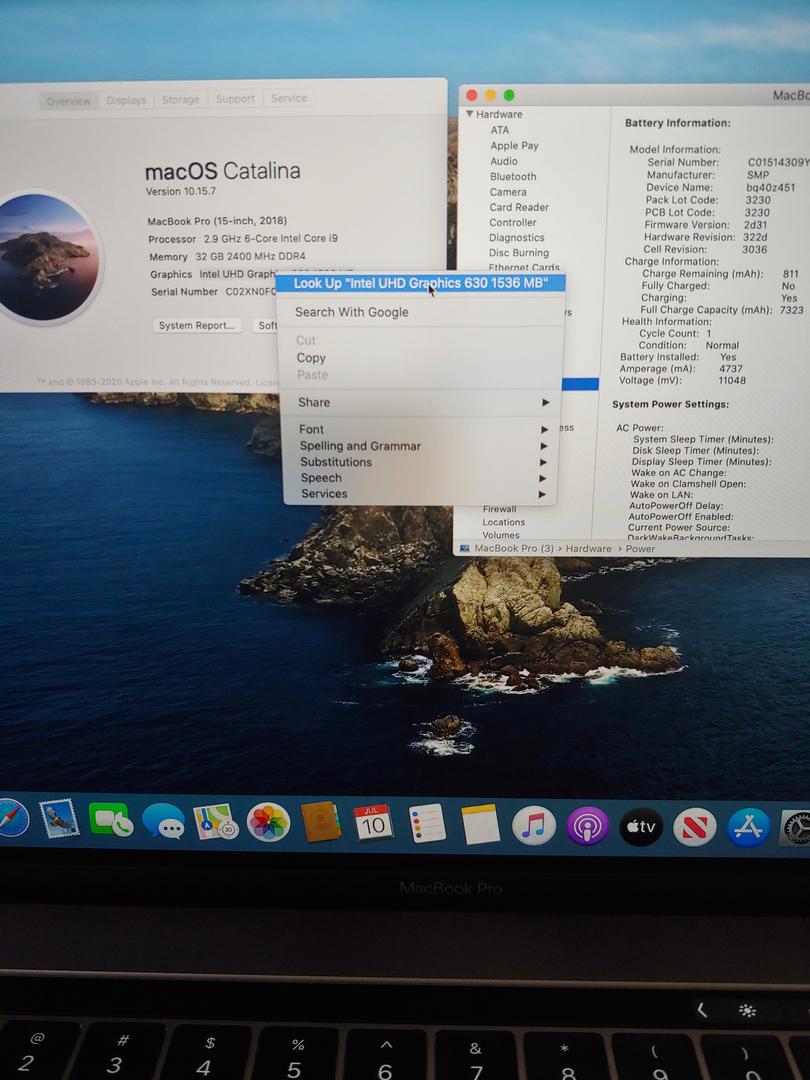Open the Reminders app
This screenshot has width=810, height=1080.
pos(427,824)
